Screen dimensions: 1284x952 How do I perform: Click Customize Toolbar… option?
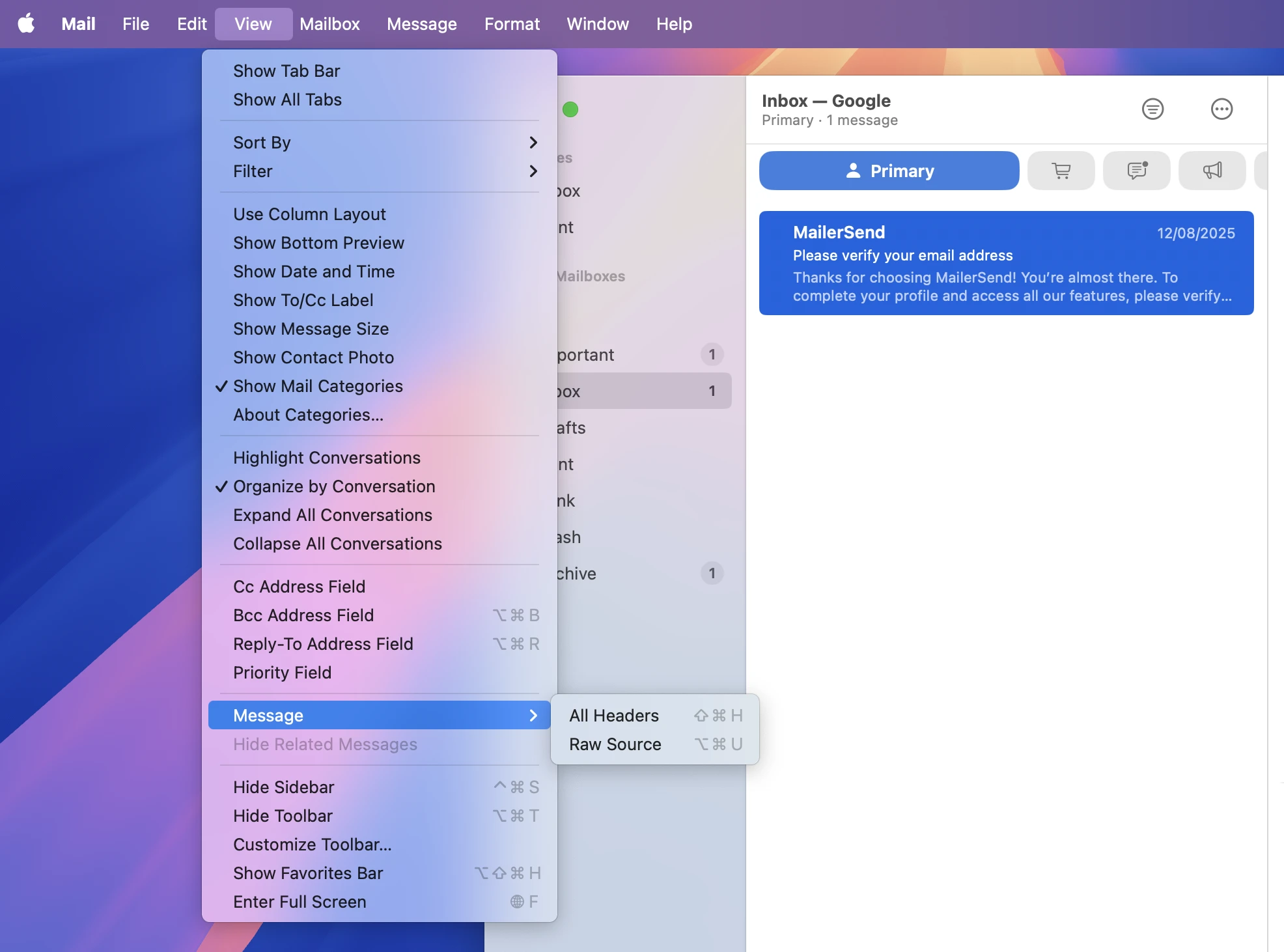pos(312,845)
